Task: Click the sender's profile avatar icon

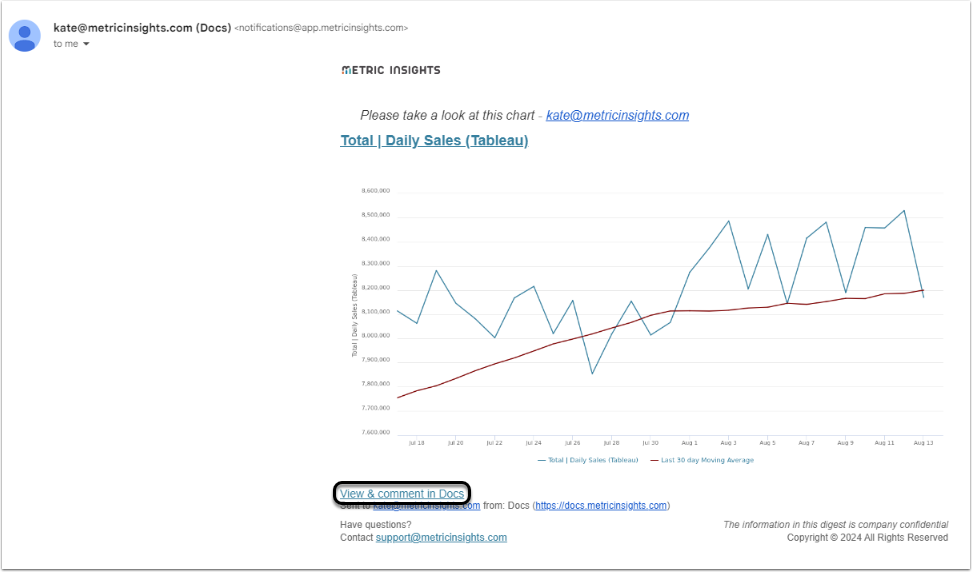Action: click(x=24, y=35)
